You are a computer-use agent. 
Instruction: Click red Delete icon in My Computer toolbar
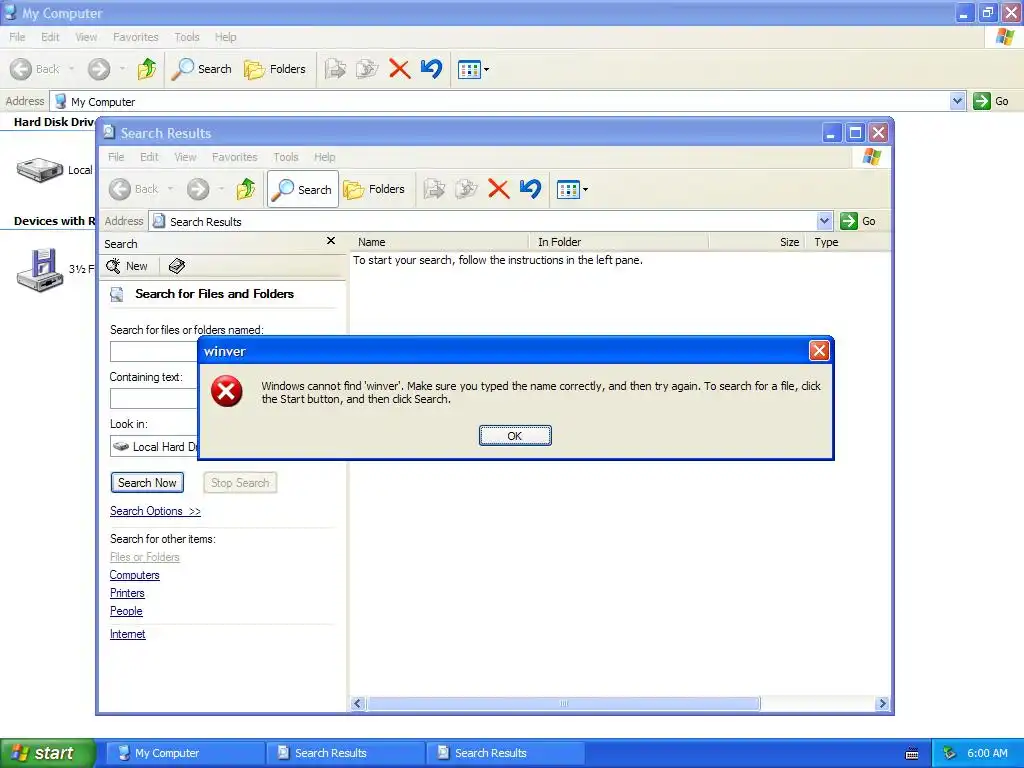click(399, 69)
